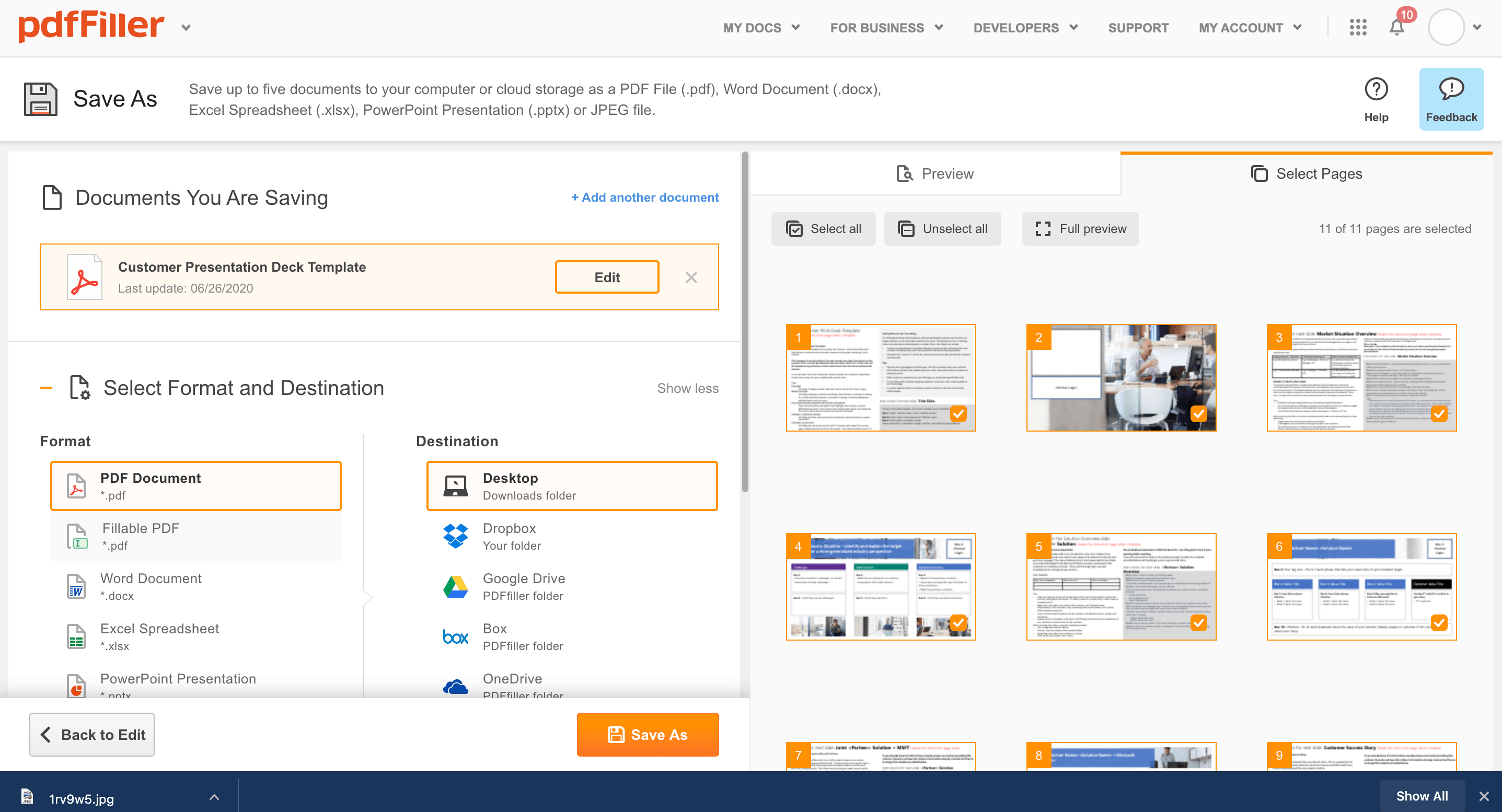Click page 7 thumbnail
This screenshot has width=1502, height=812.
click(x=881, y=757)
